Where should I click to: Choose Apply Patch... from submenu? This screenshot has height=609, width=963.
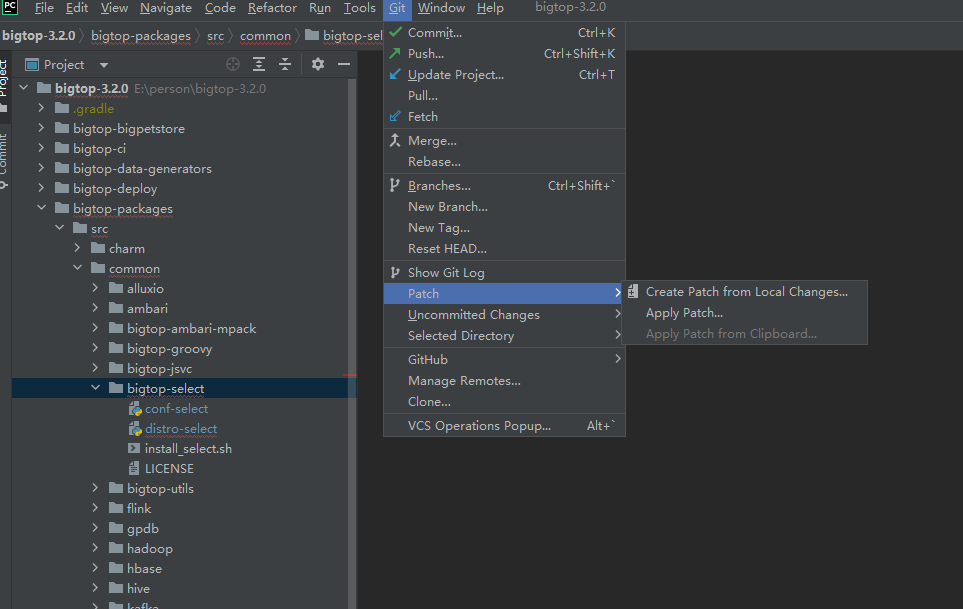point(744,312)
